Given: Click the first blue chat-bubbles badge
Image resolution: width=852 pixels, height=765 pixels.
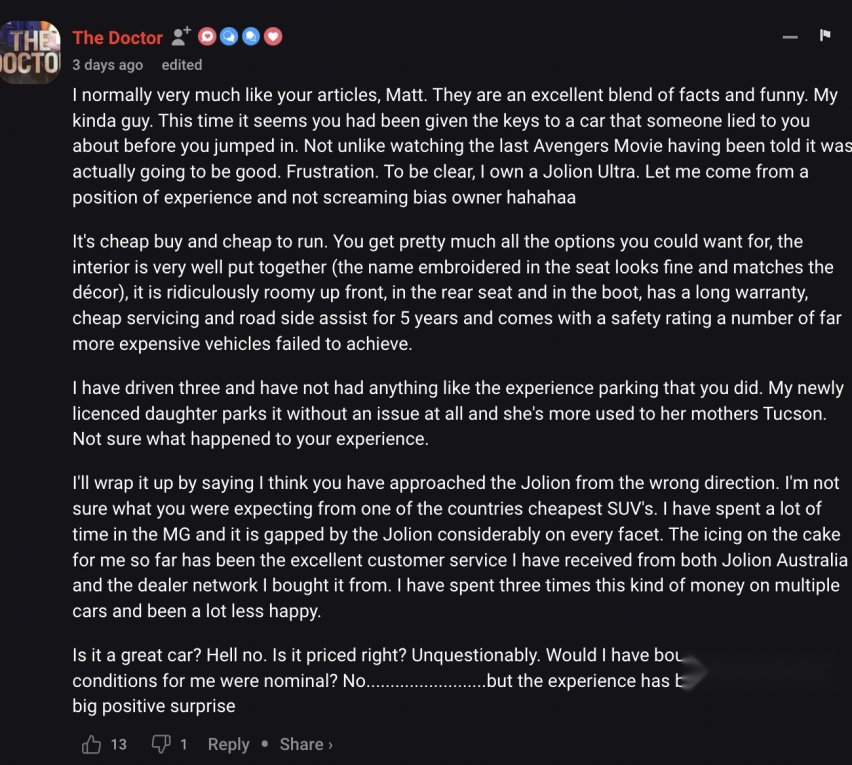Looking at the screenshot, I should (229, 36).
